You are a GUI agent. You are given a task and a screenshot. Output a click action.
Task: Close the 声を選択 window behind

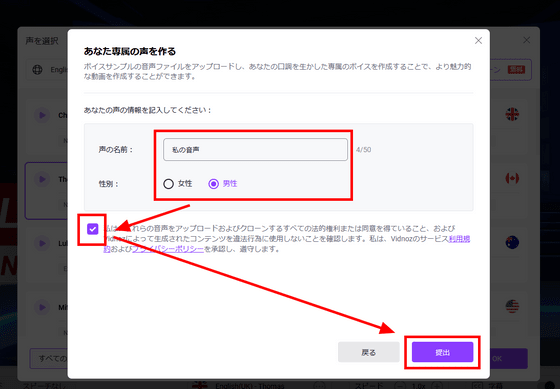526,40
